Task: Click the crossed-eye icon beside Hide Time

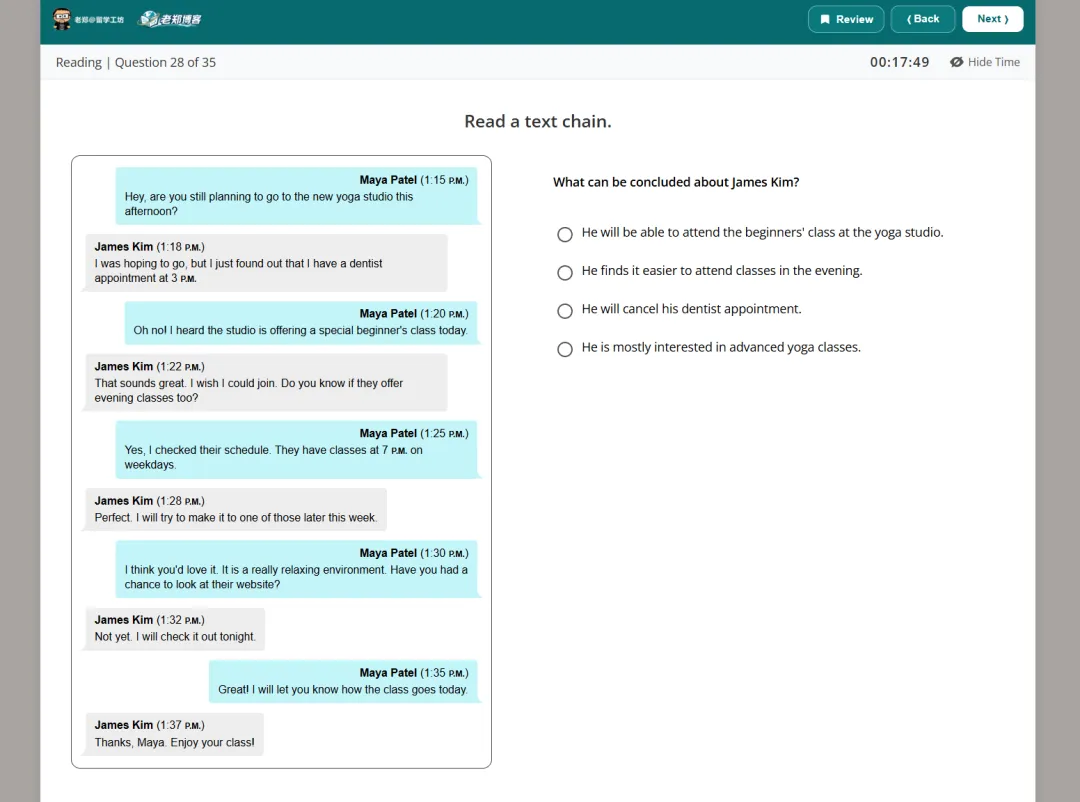Action: [x=956, y=62]
